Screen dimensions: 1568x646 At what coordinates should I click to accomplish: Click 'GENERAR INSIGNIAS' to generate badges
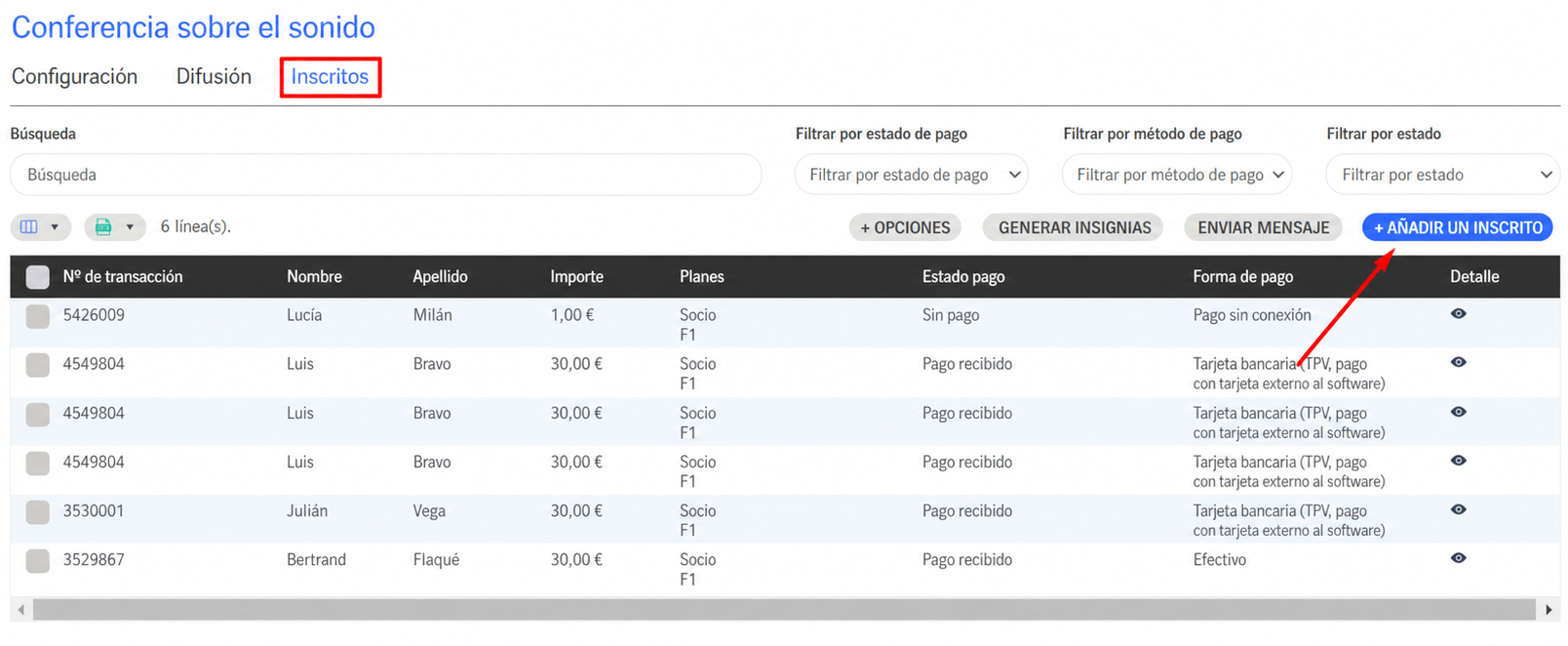tap(1075, 227)
